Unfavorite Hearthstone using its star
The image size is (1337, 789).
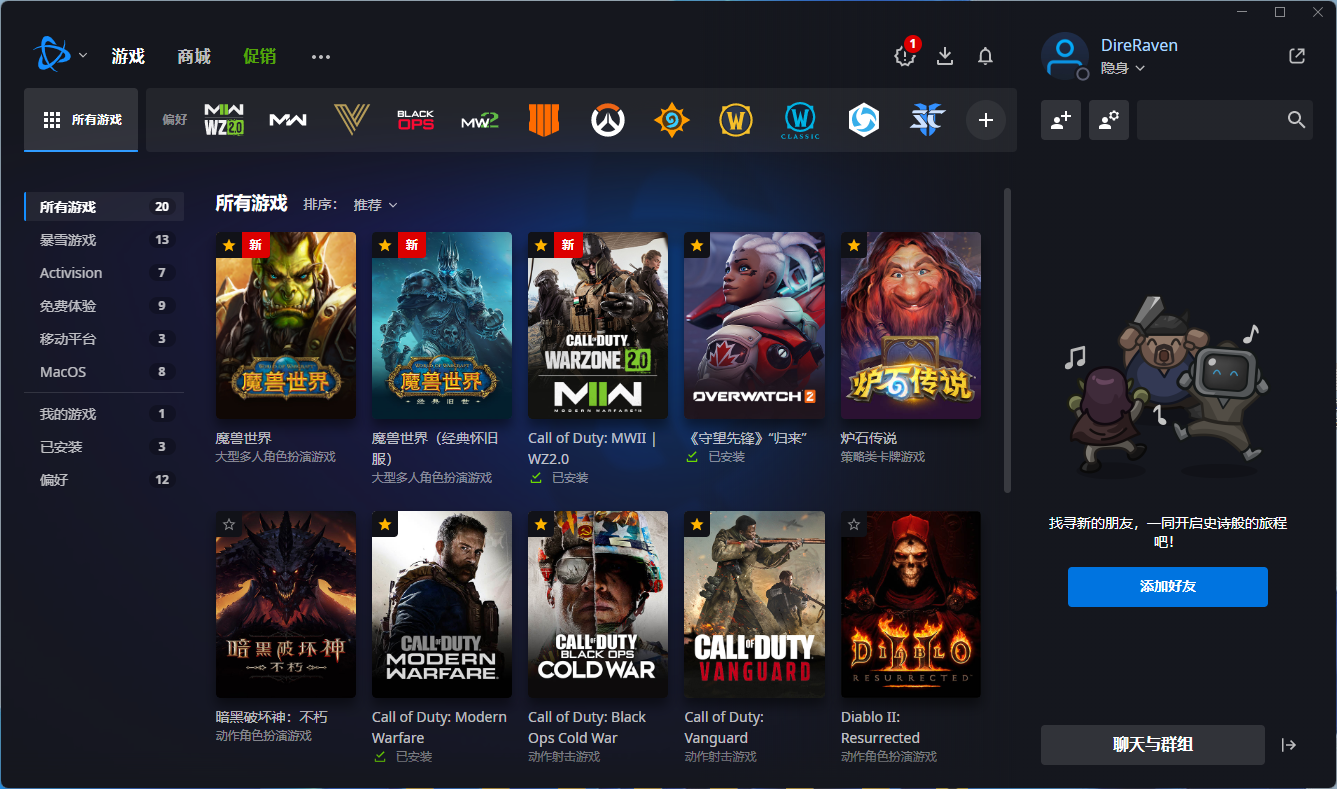pyautogui.click(x=854, y=245)
